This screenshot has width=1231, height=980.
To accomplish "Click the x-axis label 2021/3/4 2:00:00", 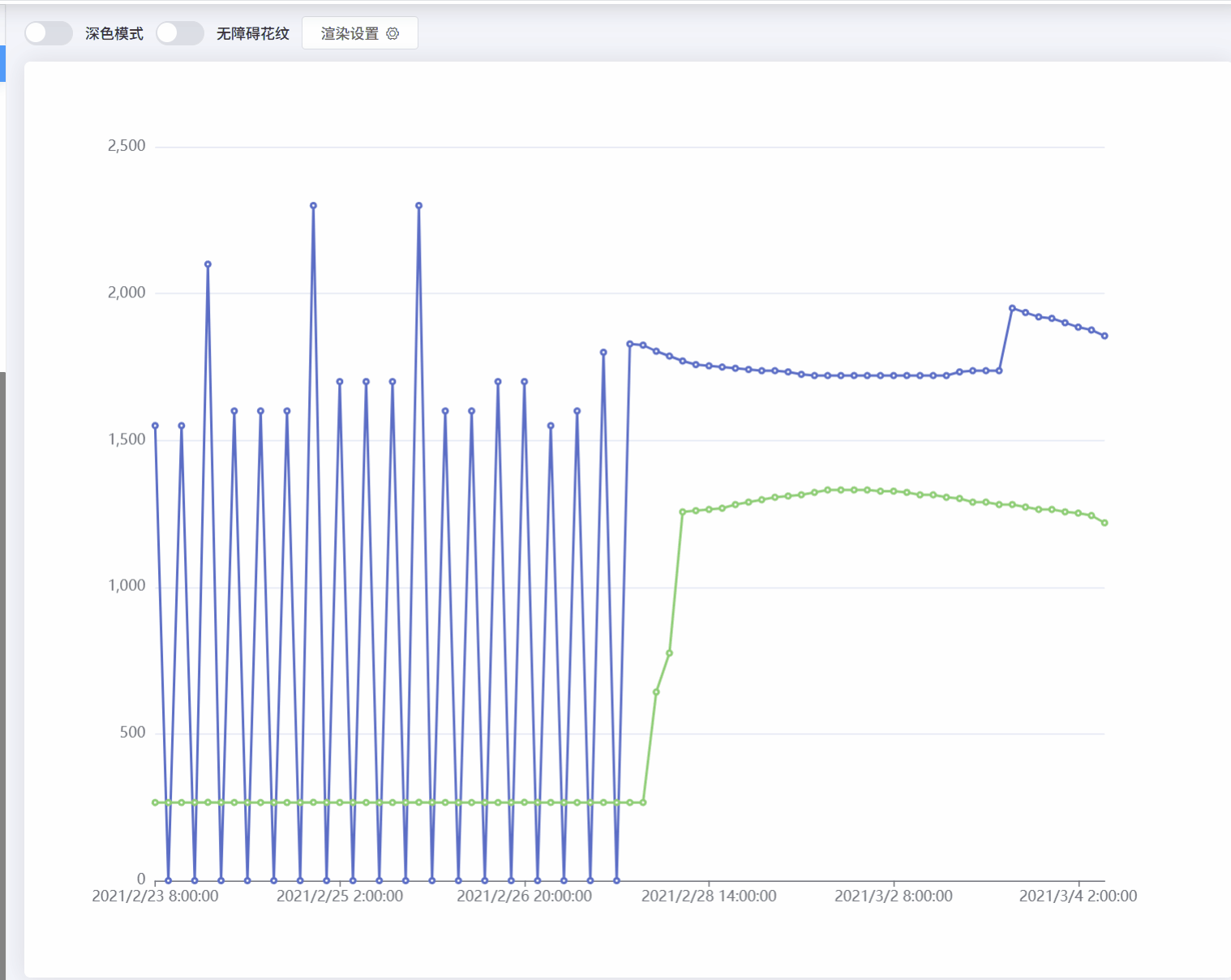I will pos(1079,897).
